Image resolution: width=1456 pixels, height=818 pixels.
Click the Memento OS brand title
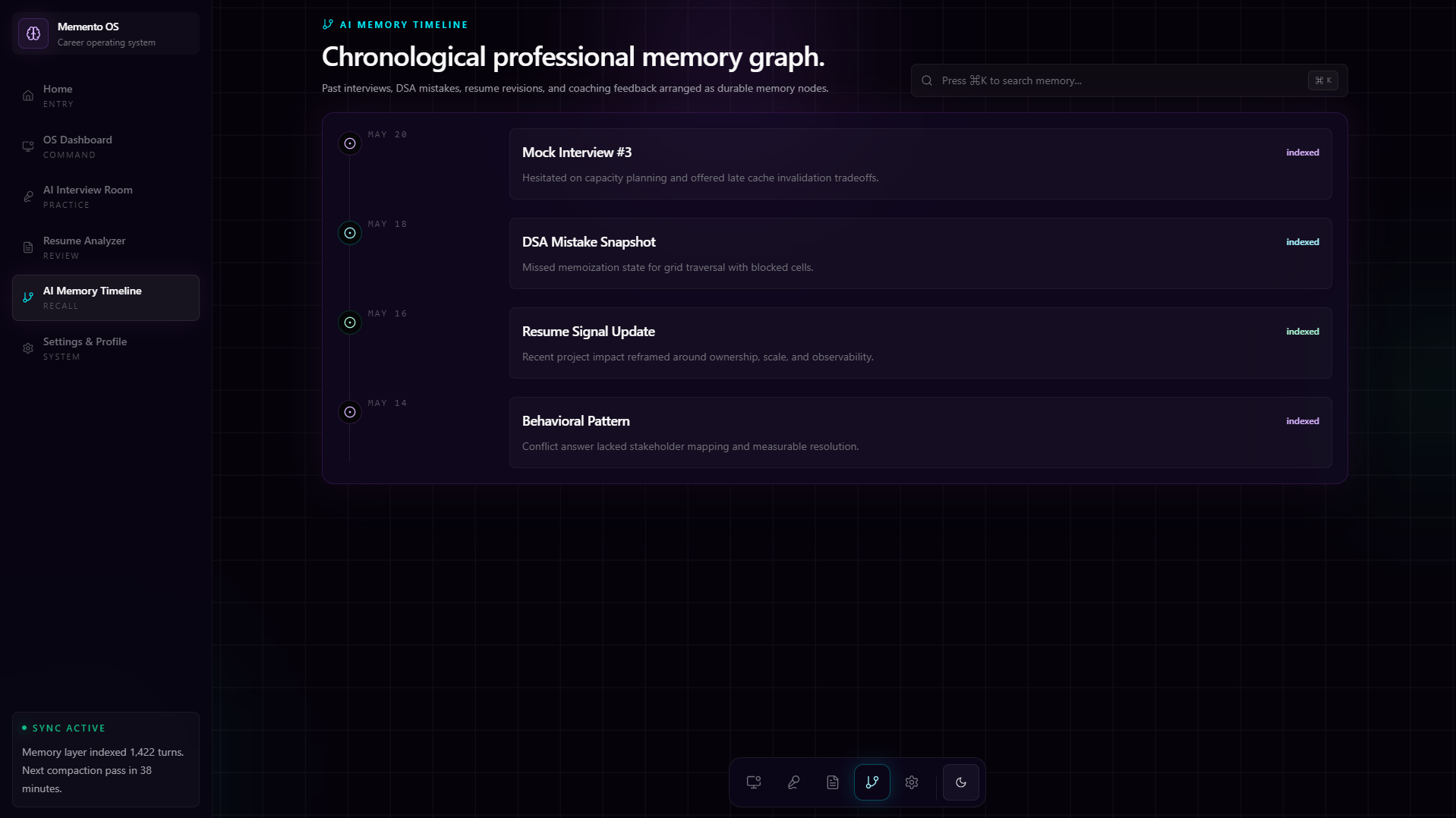click(88, 27)
